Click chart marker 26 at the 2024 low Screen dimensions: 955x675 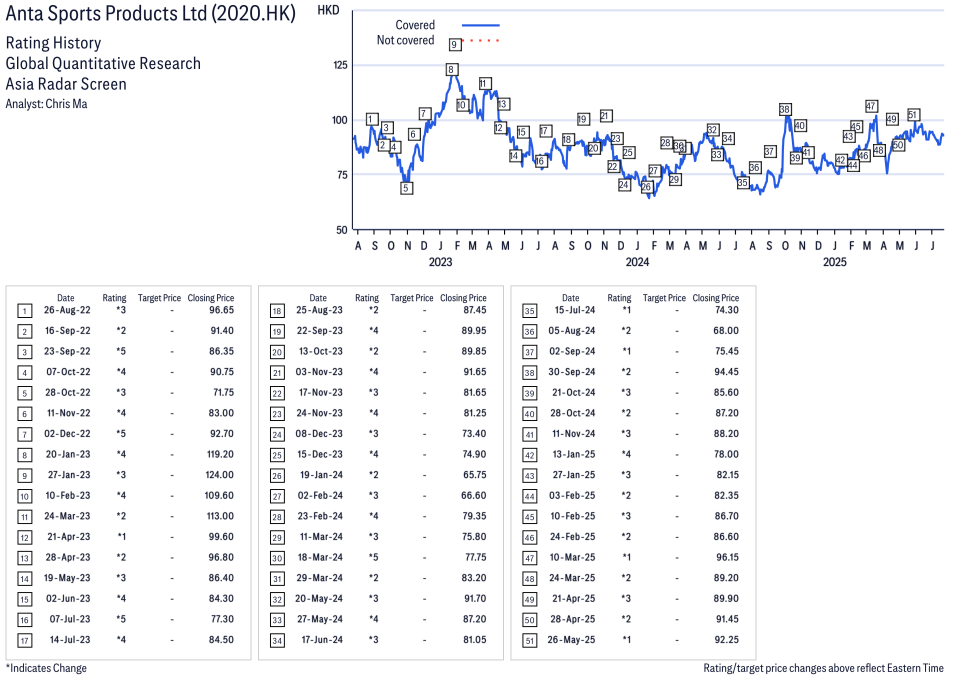(646, 187)
